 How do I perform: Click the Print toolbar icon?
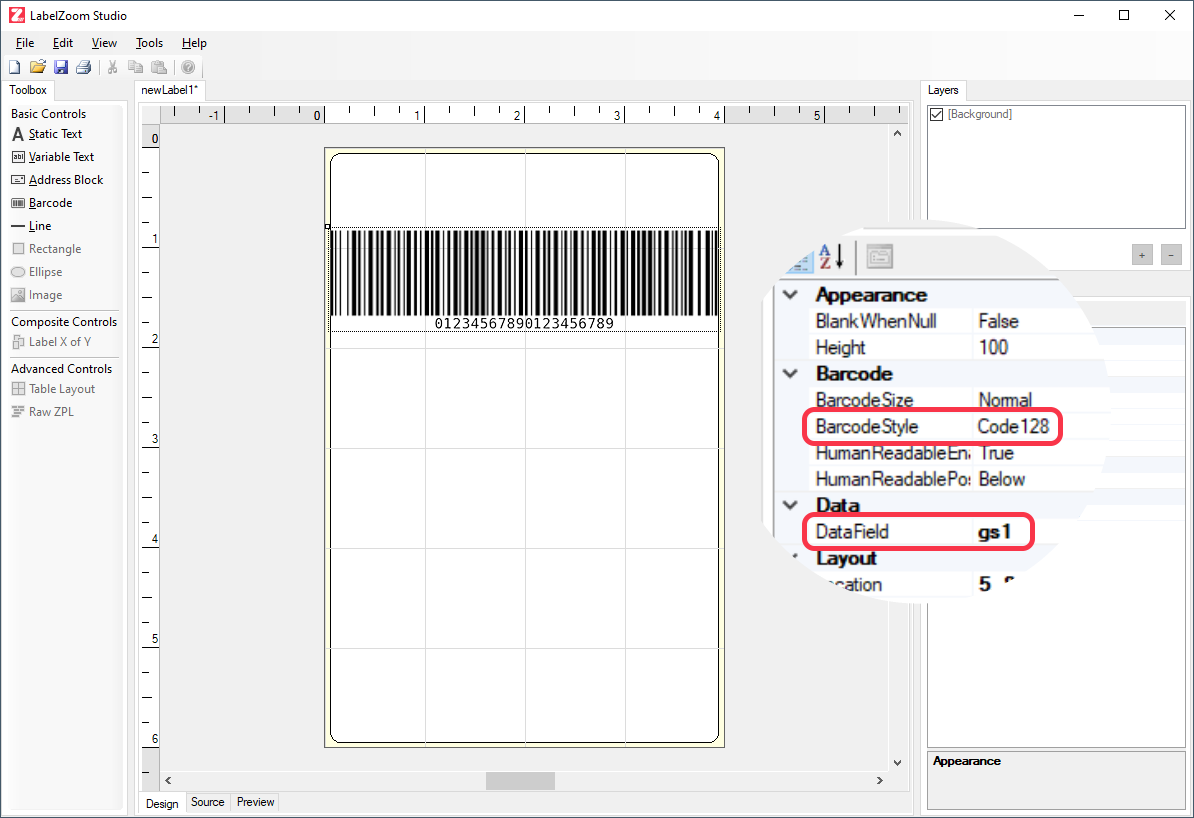click(x=84, y=67)
